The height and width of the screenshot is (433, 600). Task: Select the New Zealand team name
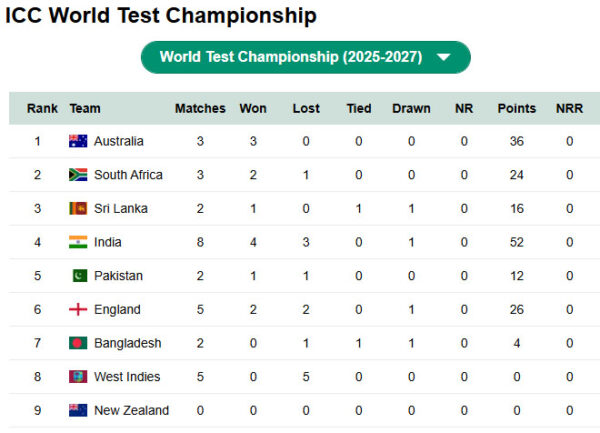131,411
